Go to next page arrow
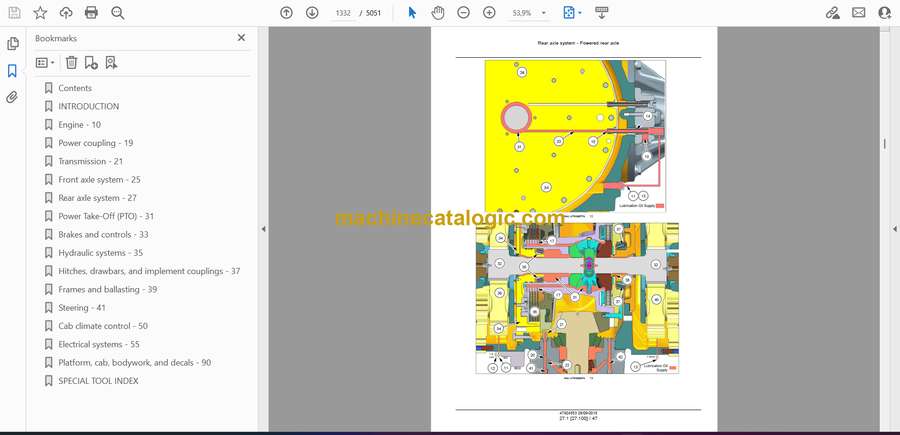 pyautogui.click(x=312, y=13)
